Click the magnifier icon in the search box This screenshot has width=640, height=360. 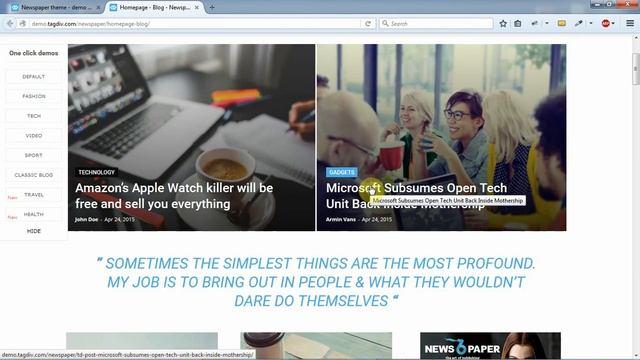385,24
